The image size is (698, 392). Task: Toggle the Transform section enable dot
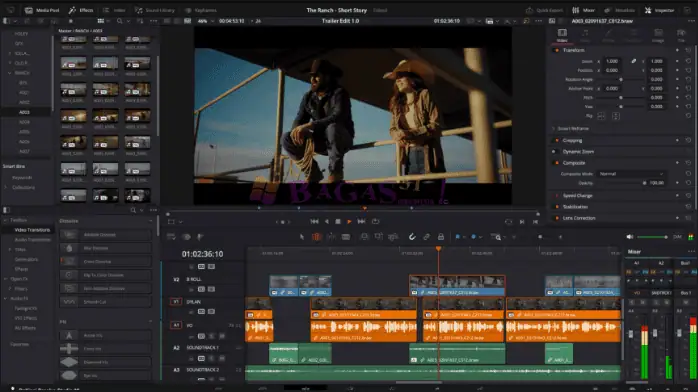(556, 50)
